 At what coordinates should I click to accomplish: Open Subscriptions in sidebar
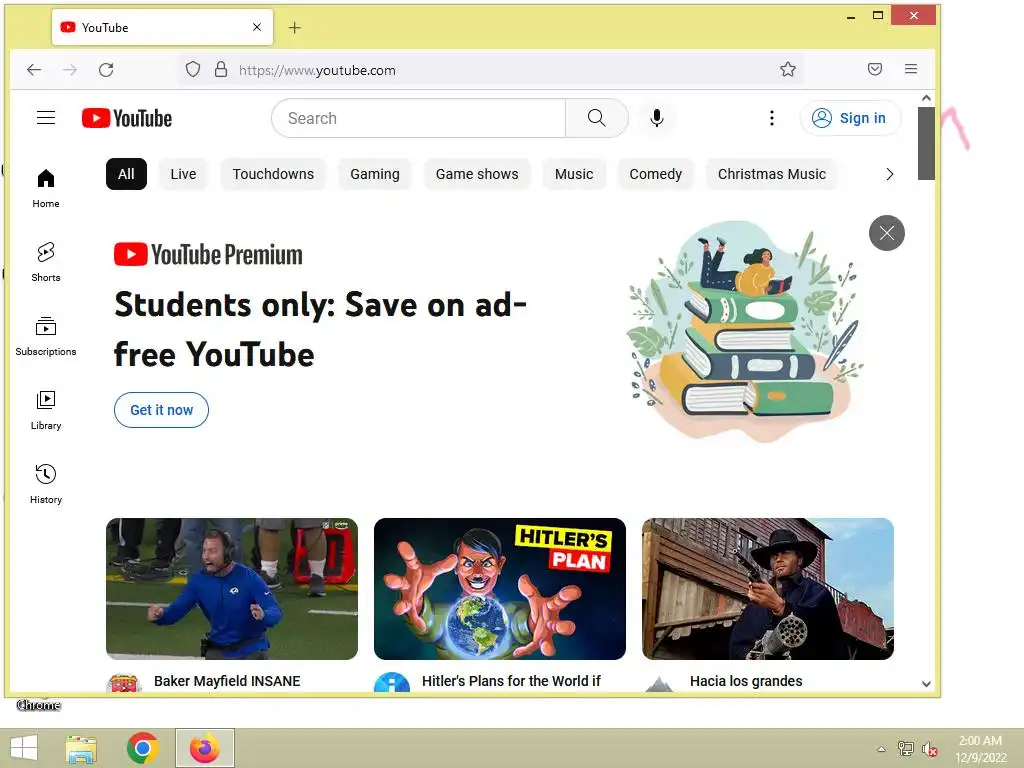[46, 336]
